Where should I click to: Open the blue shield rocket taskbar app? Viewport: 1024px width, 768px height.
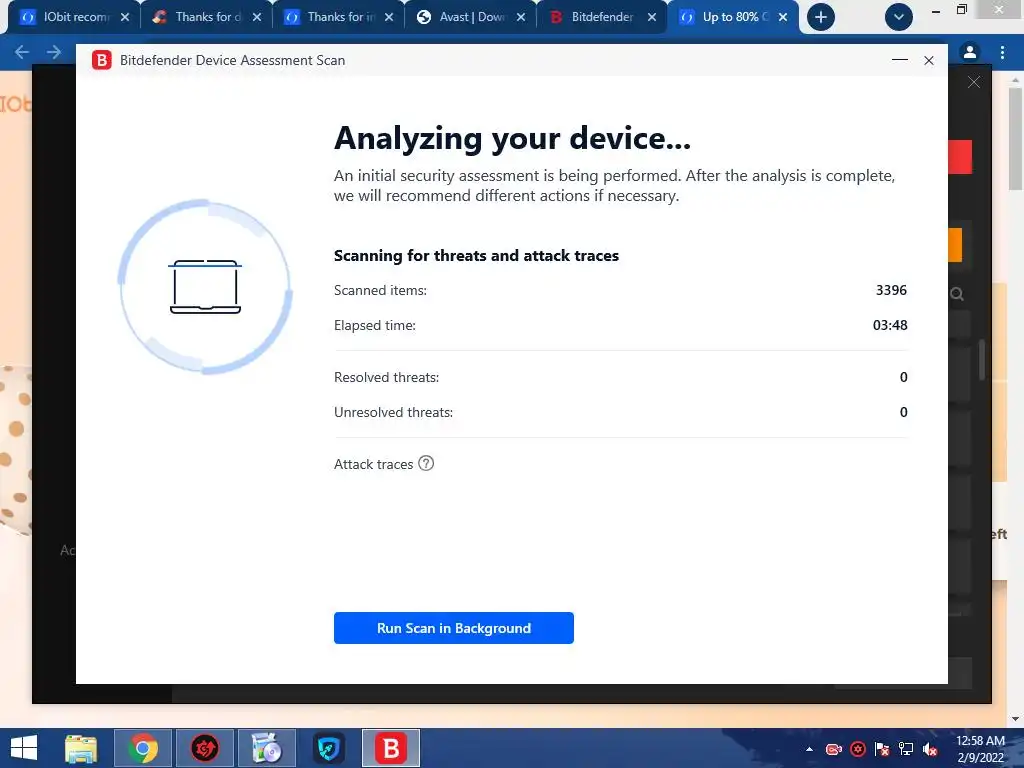(x=328, y=748)
